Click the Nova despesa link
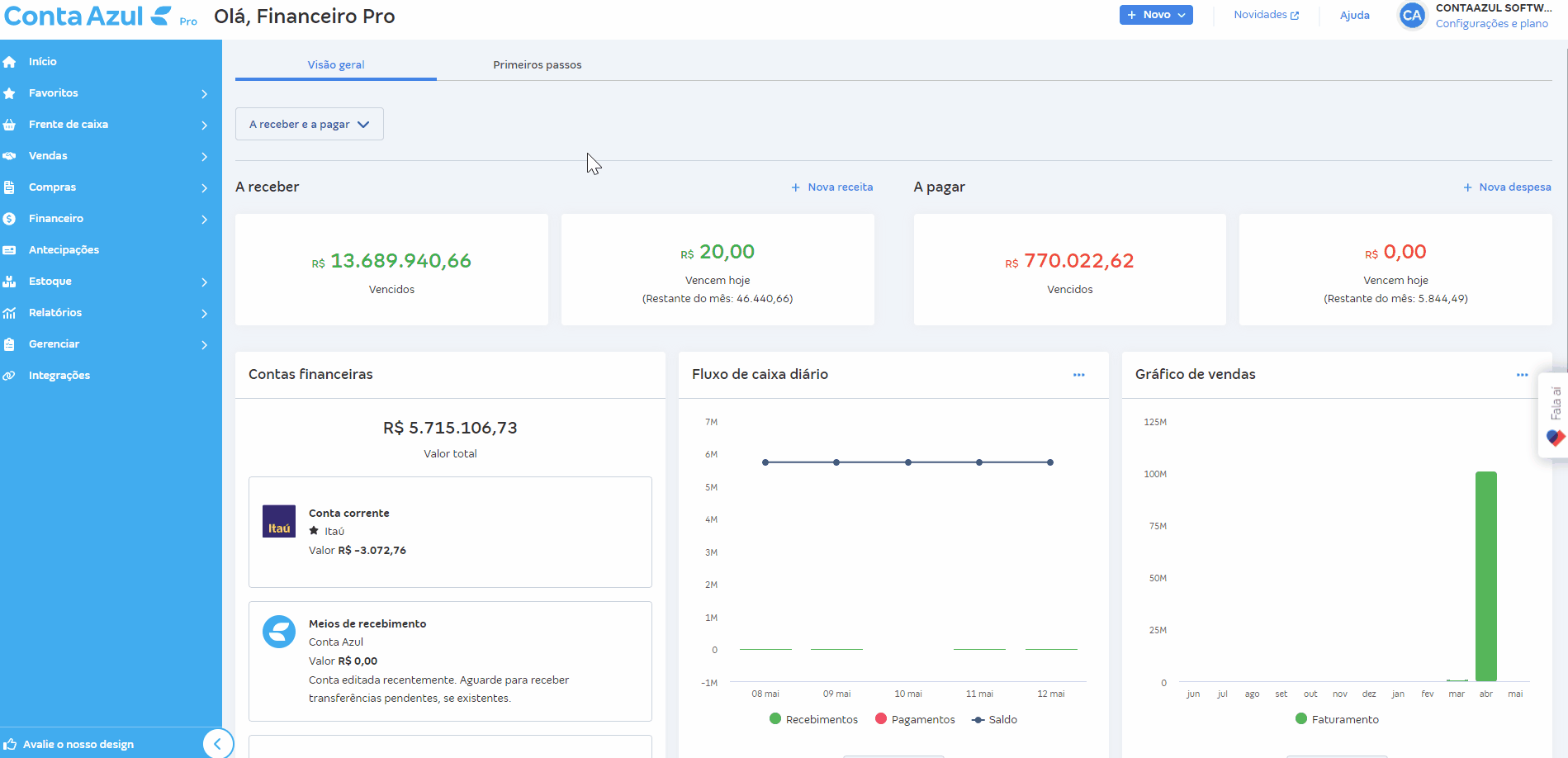 (x=1507, y=187)
